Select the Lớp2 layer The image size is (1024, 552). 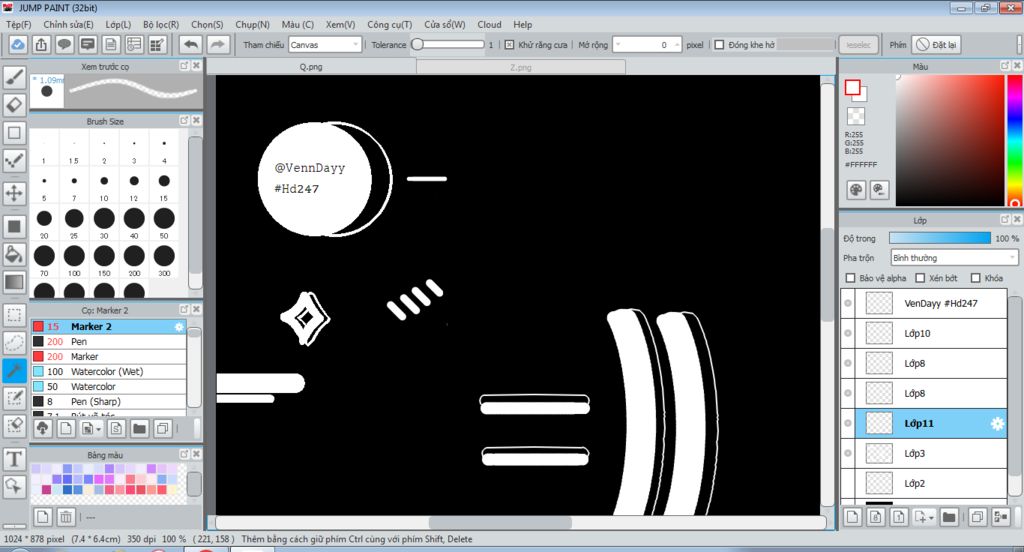(x=923, y=483)
